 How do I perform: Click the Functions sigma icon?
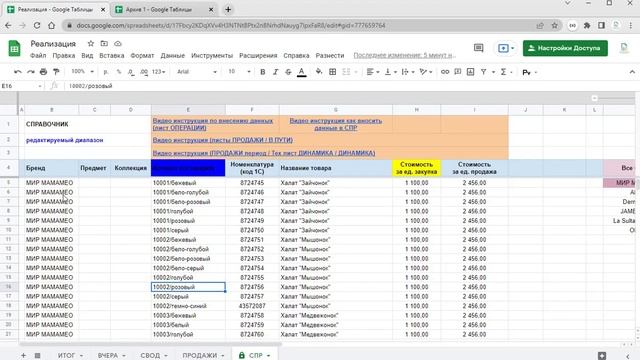click(503, 72)
